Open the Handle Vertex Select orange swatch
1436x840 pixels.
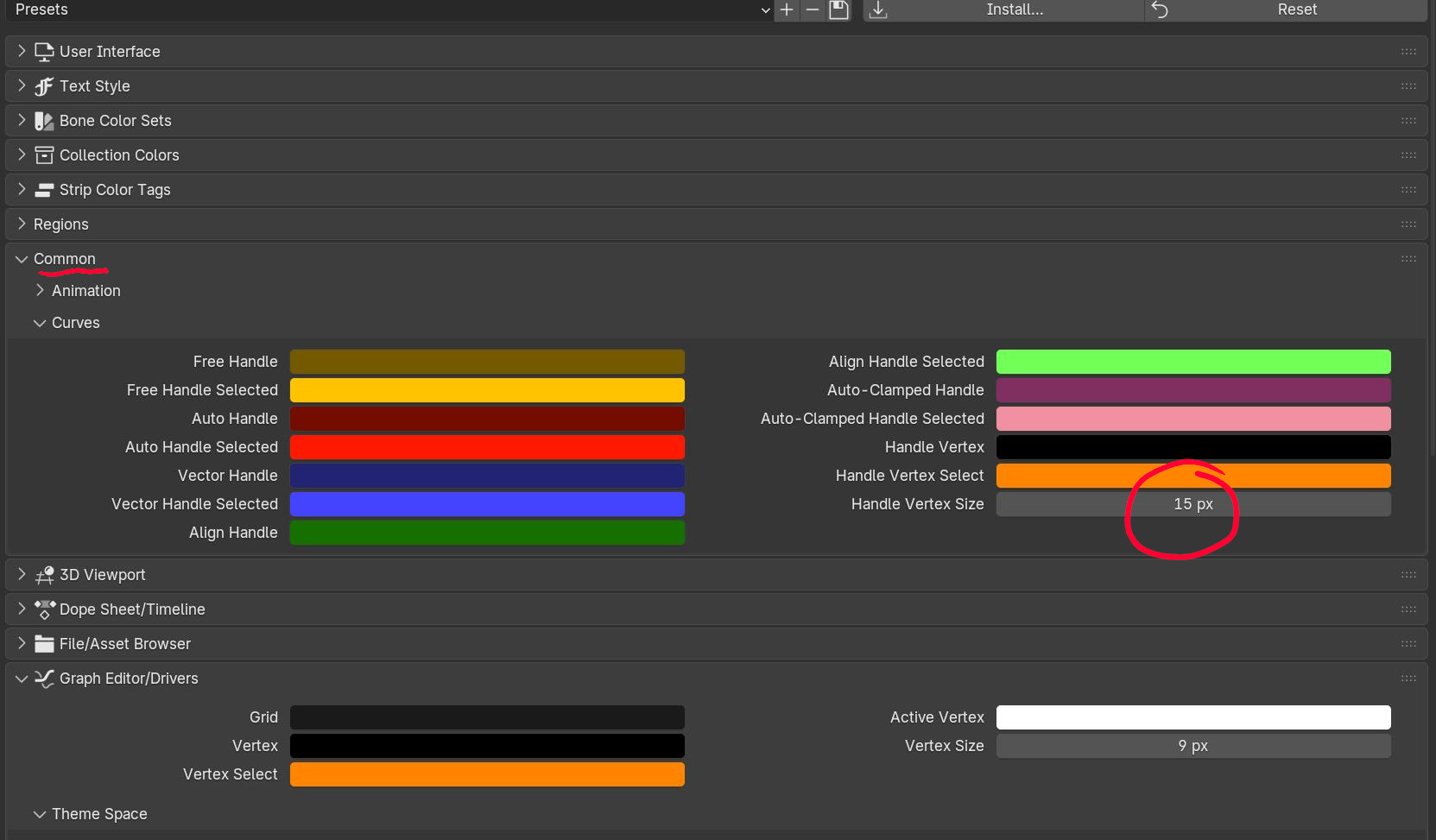[1193, 476]
